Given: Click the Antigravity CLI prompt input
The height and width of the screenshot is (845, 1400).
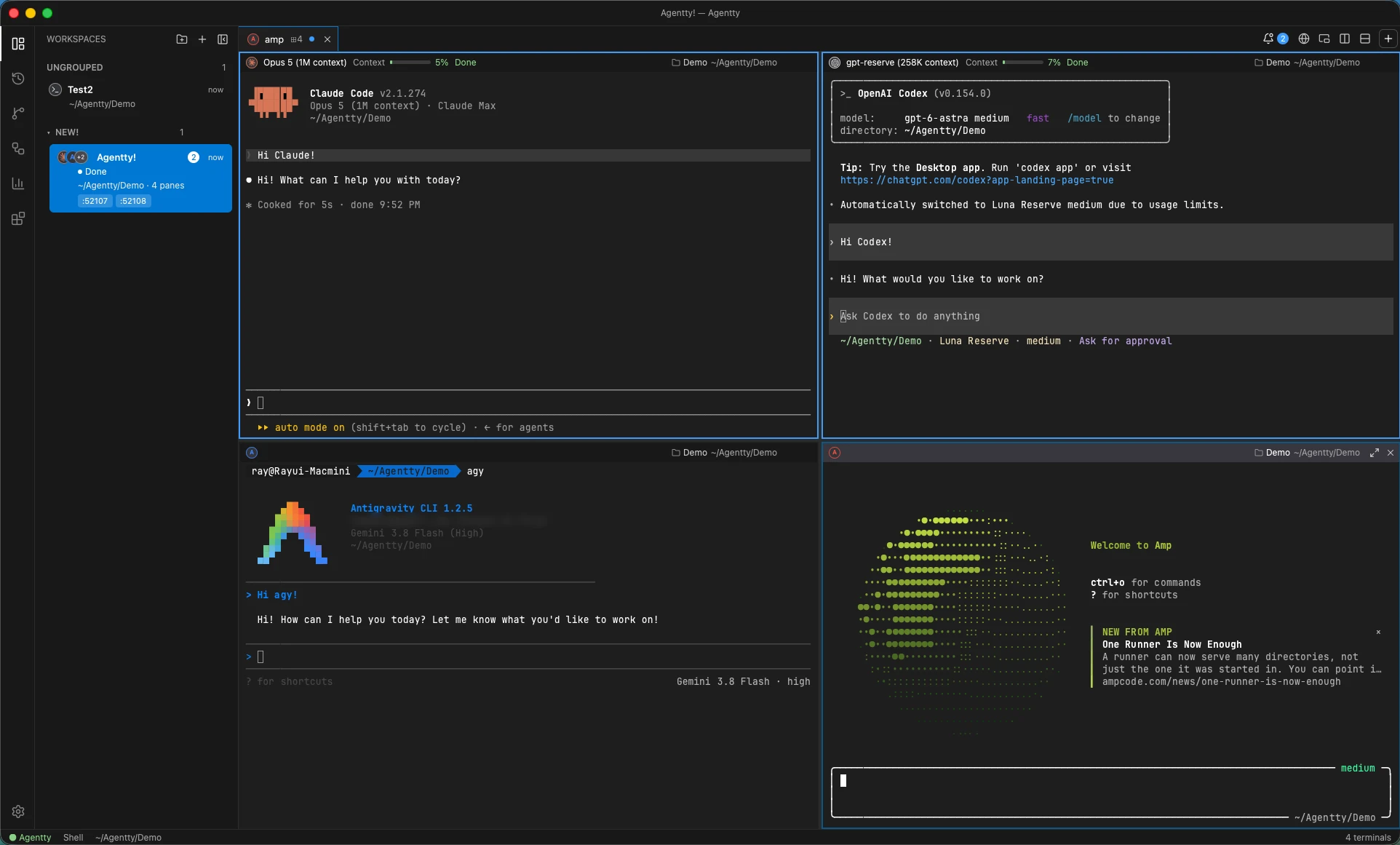Looking at the screenshot, I should pyautogui.click(x=528, y=656).
